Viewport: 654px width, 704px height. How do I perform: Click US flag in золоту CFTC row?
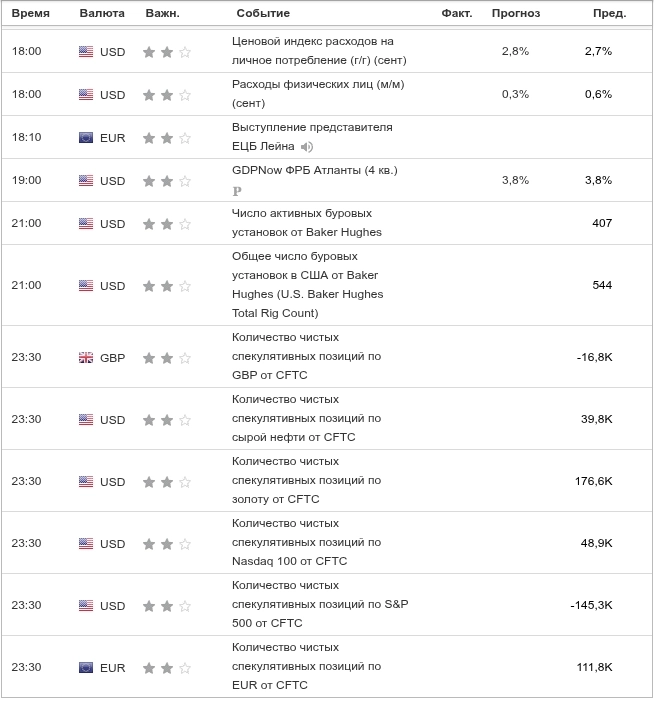click(x=86, y=482)
